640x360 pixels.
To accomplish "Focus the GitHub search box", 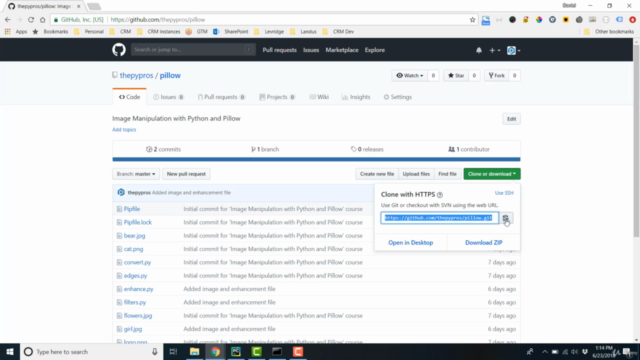I will tap(193, 50).
